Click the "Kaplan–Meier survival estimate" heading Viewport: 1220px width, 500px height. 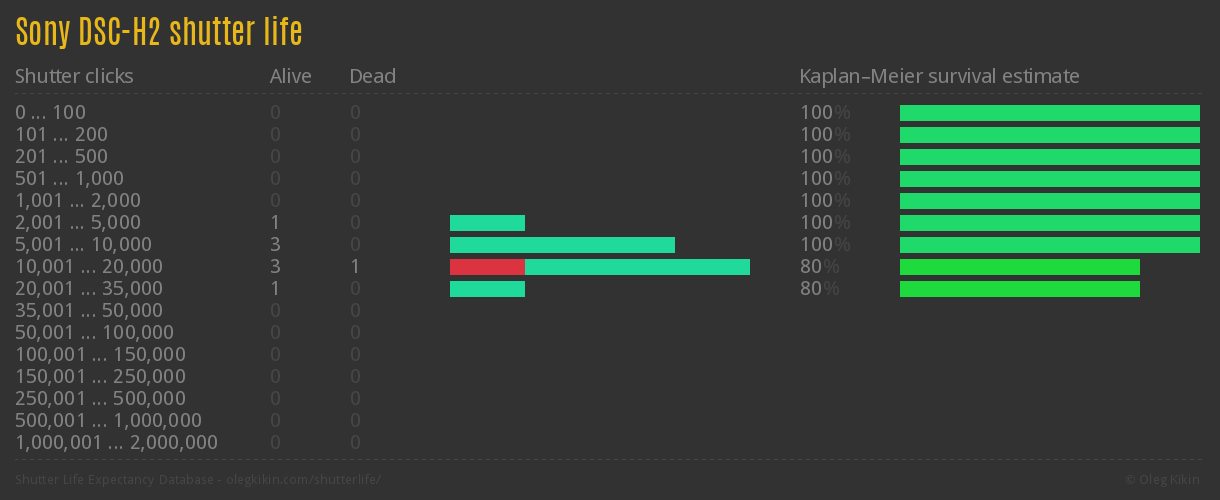939,76
